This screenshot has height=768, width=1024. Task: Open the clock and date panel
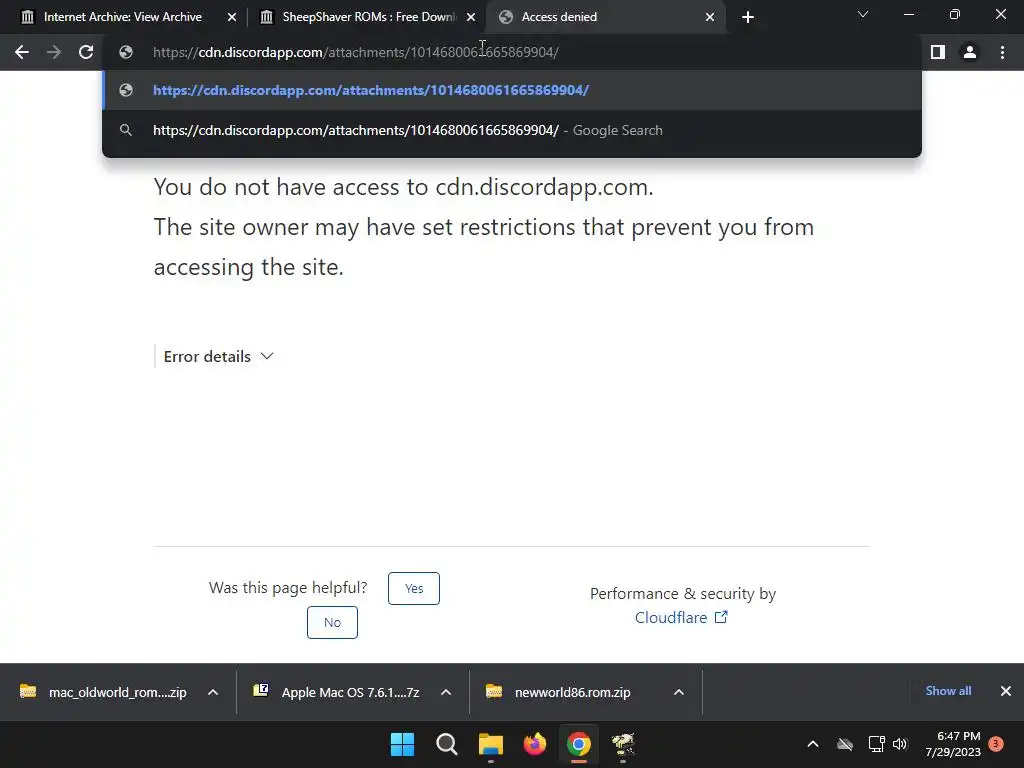coord(953,744)
